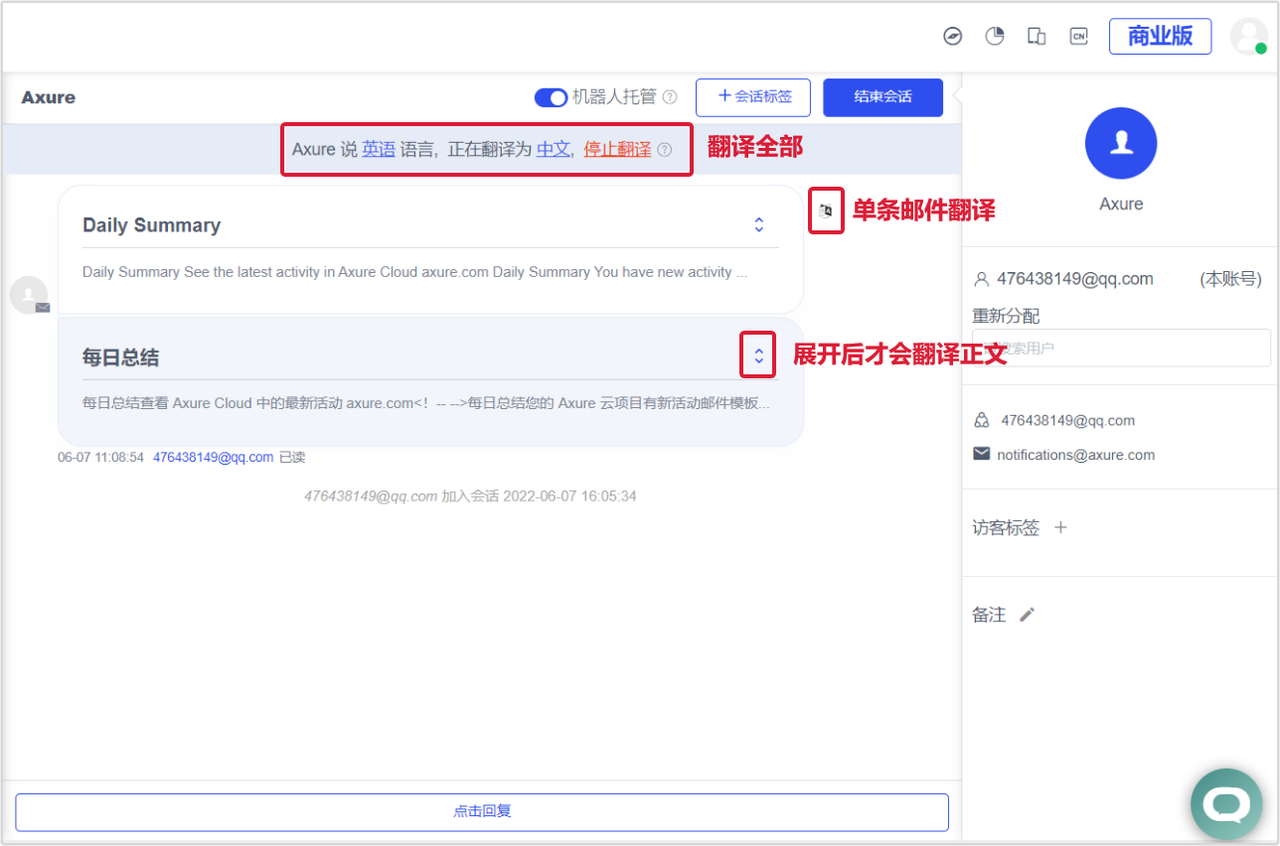Image resolution: width=1280 pixels, height=846 pixels.
Task: Click 停止翻译 to stop translating
Action: [x=617, y=149]
